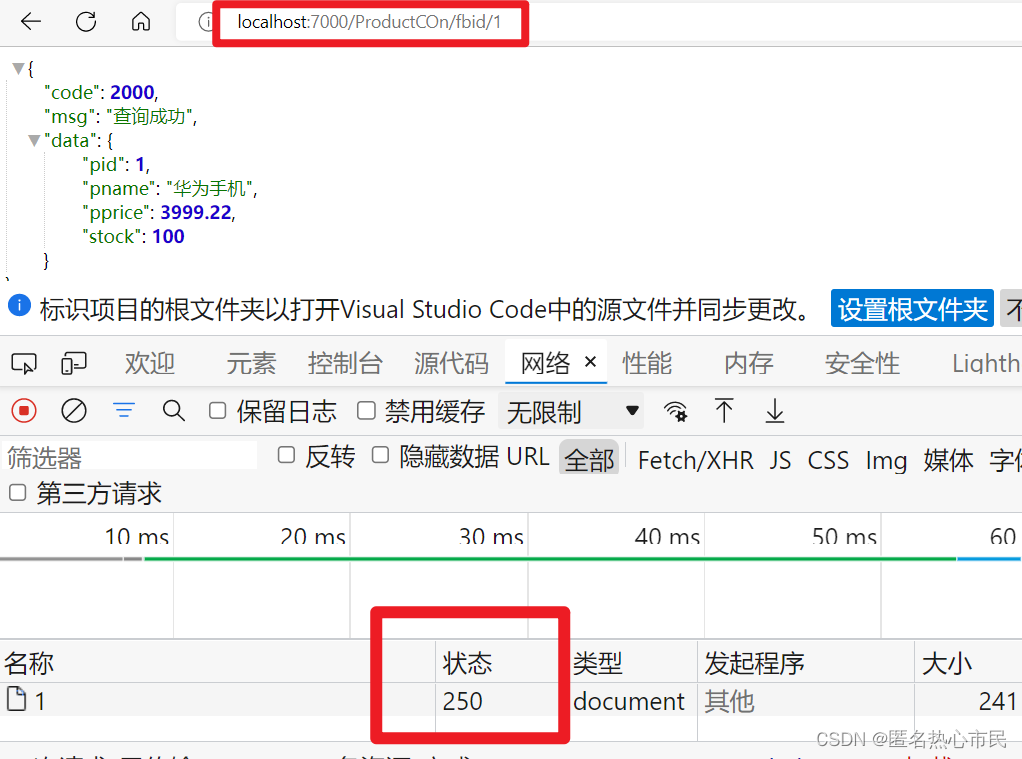1022x759 pixels.
Task: Select the Fetch/XHR filter tab
Action: [695, 459]
